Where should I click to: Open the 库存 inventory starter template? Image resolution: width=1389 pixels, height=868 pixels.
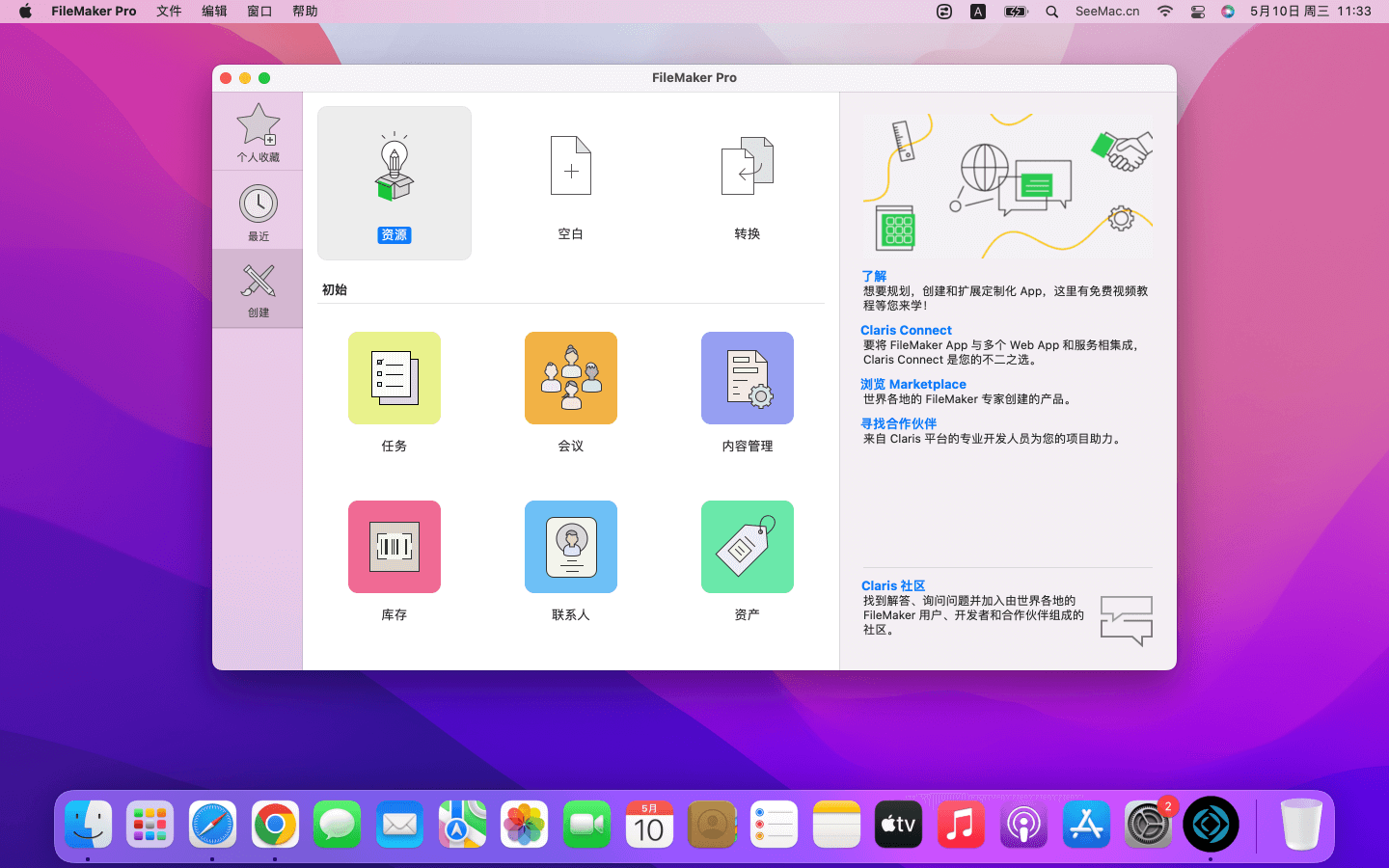[395, 547]
